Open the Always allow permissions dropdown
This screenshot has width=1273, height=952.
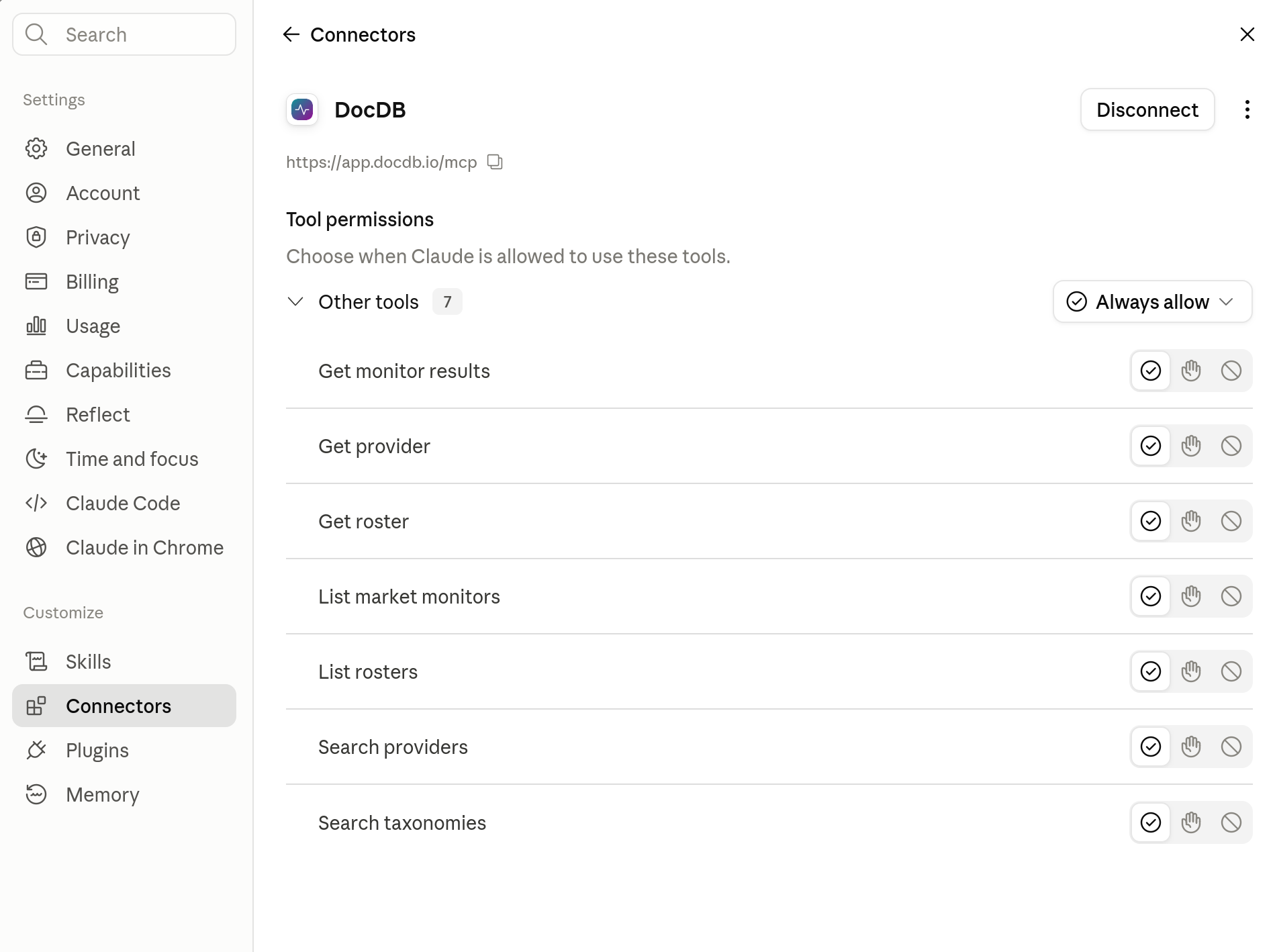1152,301
